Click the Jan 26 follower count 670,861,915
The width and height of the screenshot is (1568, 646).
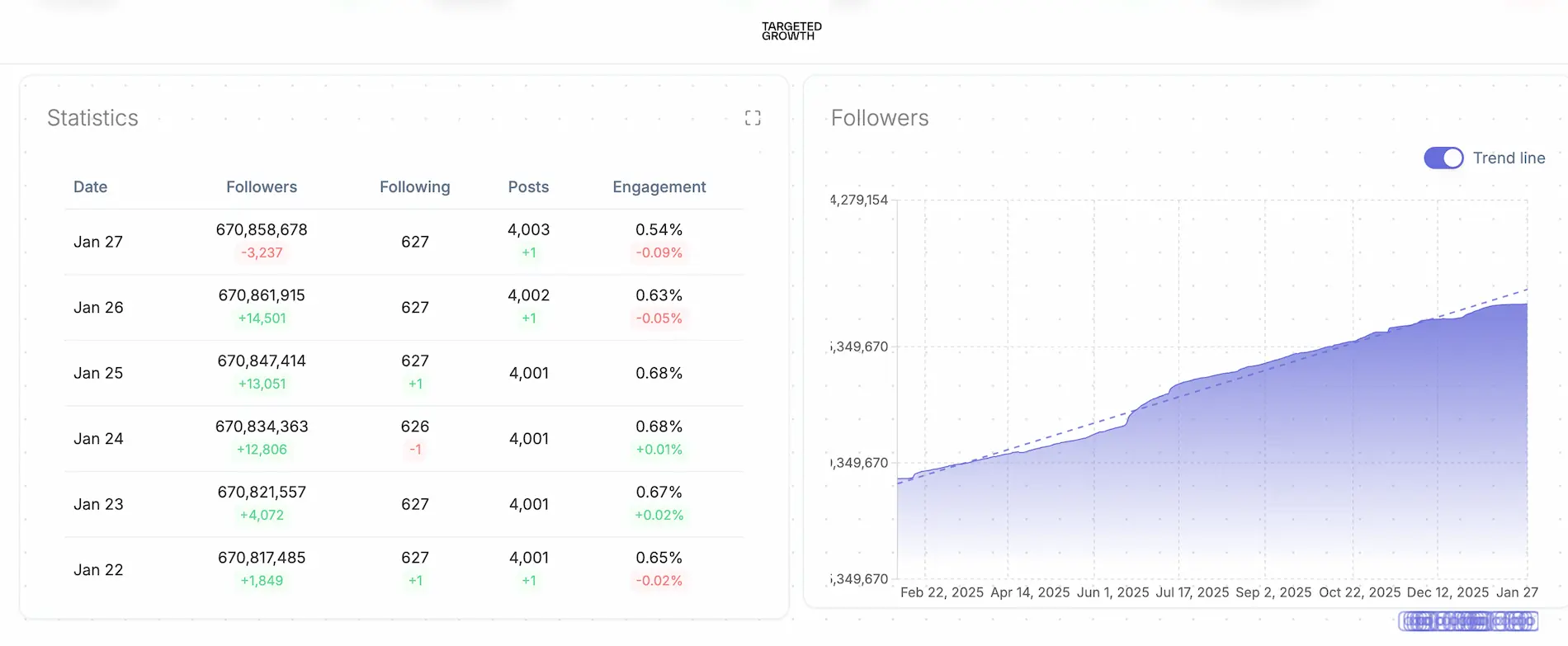pos(262,295)
